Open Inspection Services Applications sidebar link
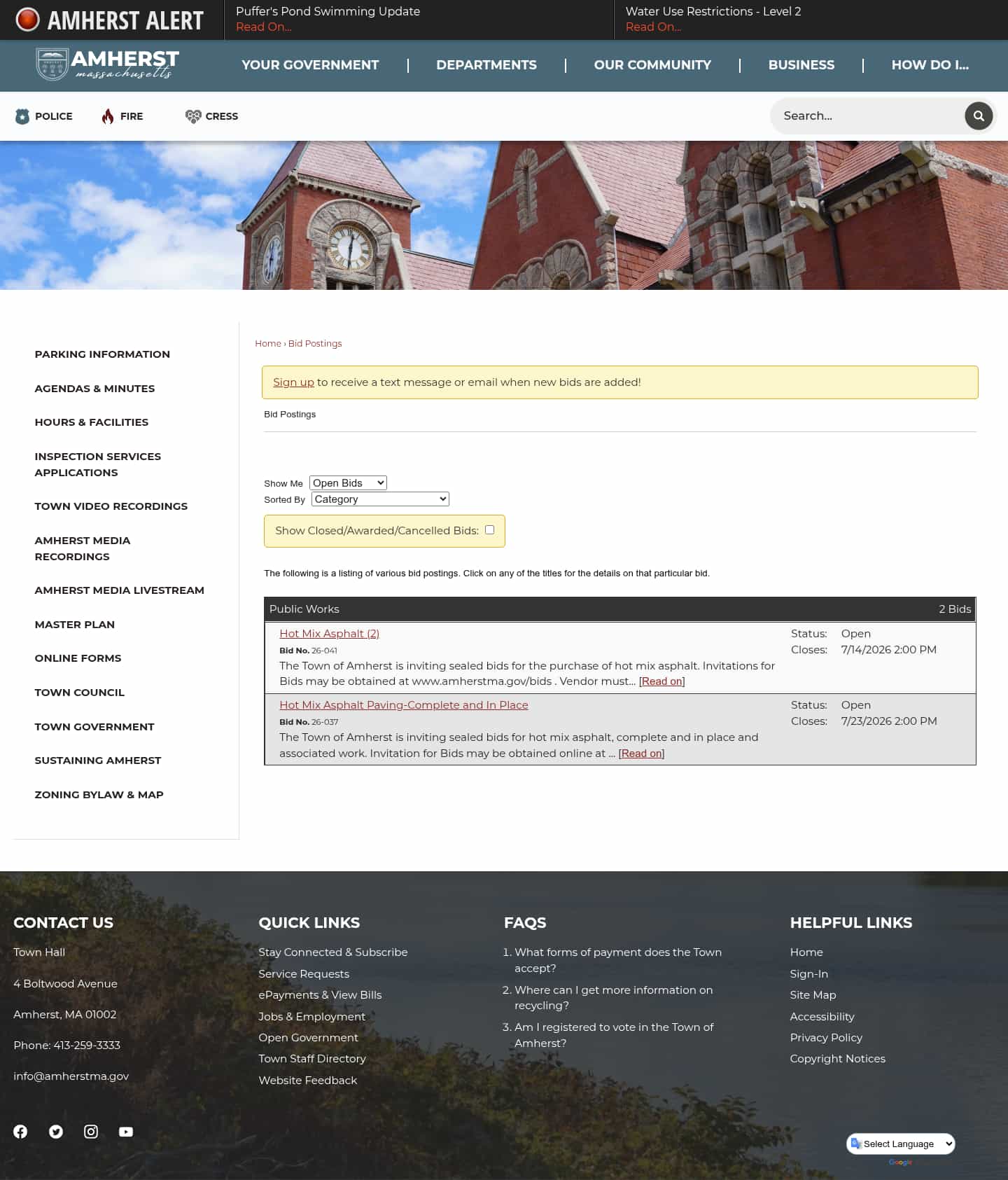The width and height of the screenshot is (1008, 1180). click(98, 464)
